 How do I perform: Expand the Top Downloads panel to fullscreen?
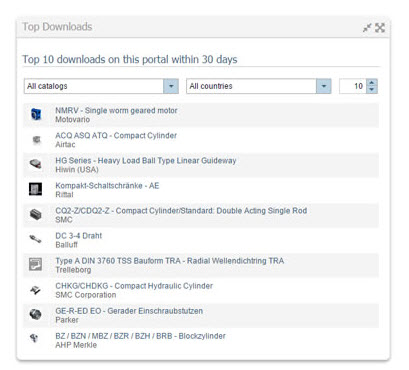(380, 28)
